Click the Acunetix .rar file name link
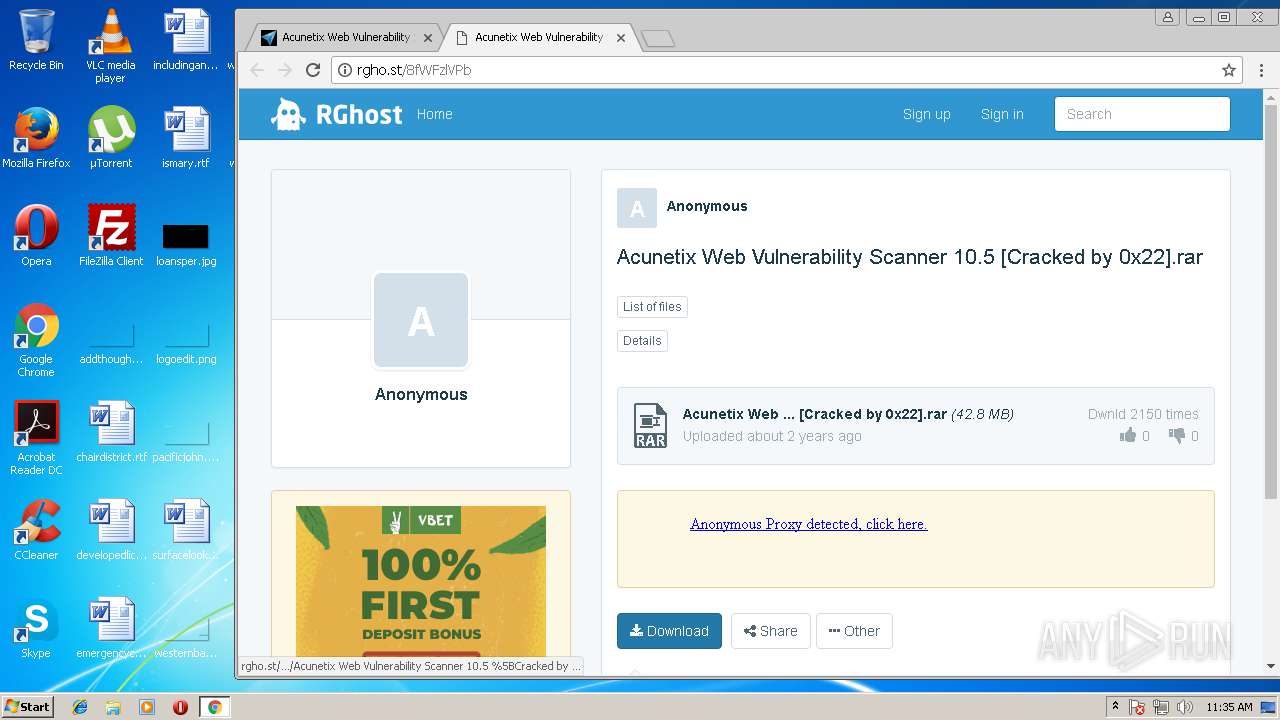 pos(815,414)
